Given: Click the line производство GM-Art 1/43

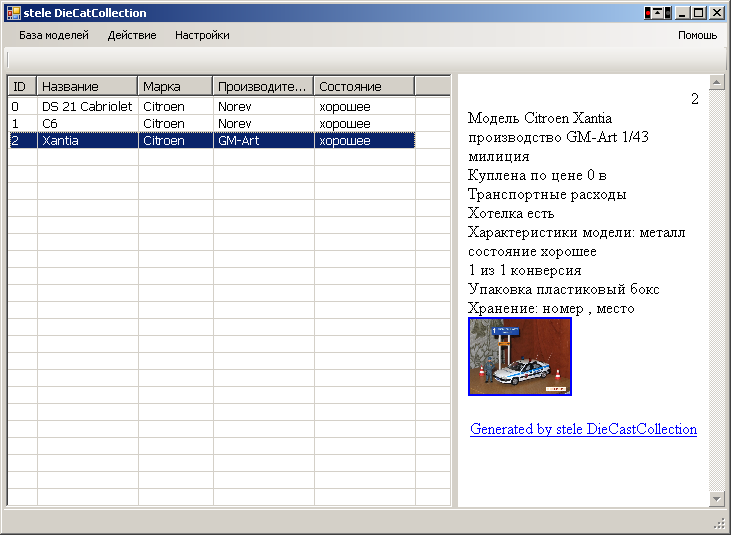Looking at the screenshot, I should click(x=558, y=137).
